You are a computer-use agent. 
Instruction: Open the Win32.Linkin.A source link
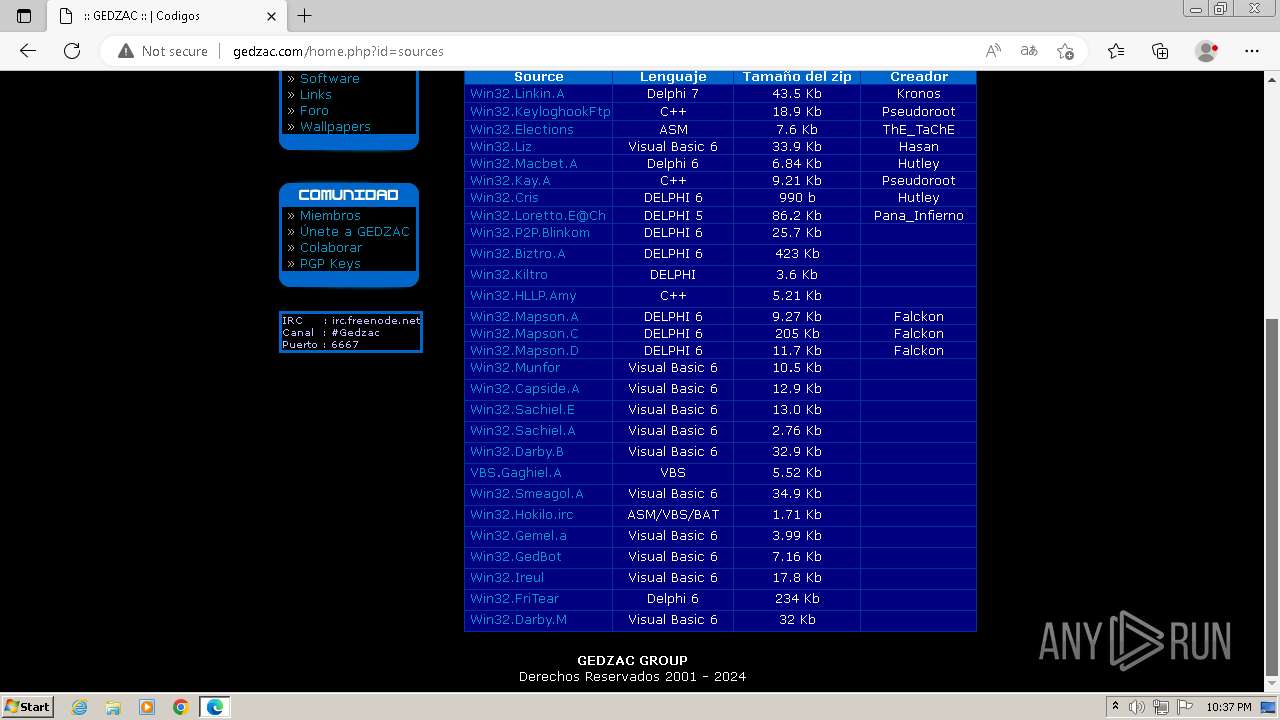pyautogui.click(x=517, y=93)
